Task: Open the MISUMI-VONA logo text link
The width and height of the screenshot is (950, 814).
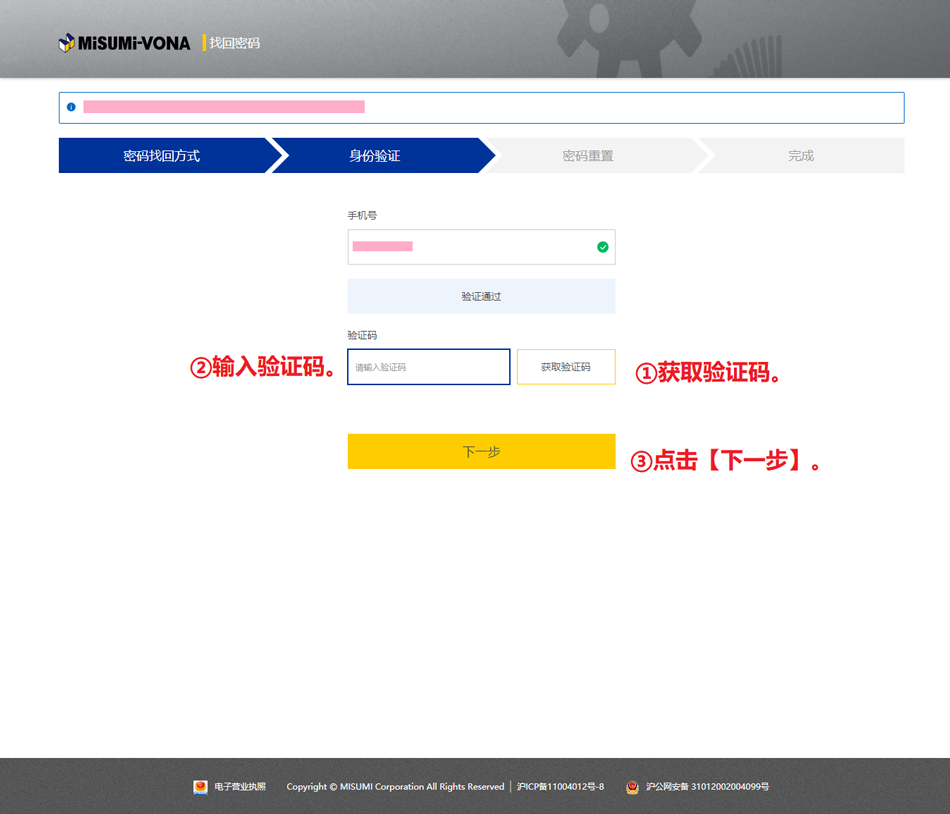Action: (x=134, y=43)
